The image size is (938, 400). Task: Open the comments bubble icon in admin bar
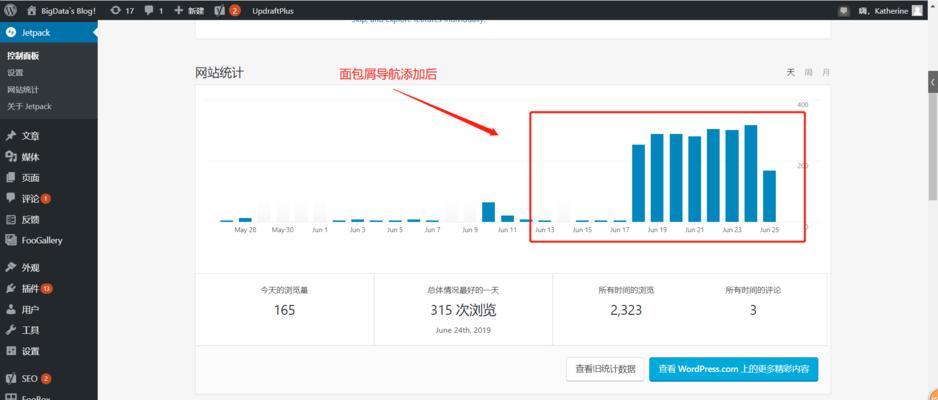149,10
